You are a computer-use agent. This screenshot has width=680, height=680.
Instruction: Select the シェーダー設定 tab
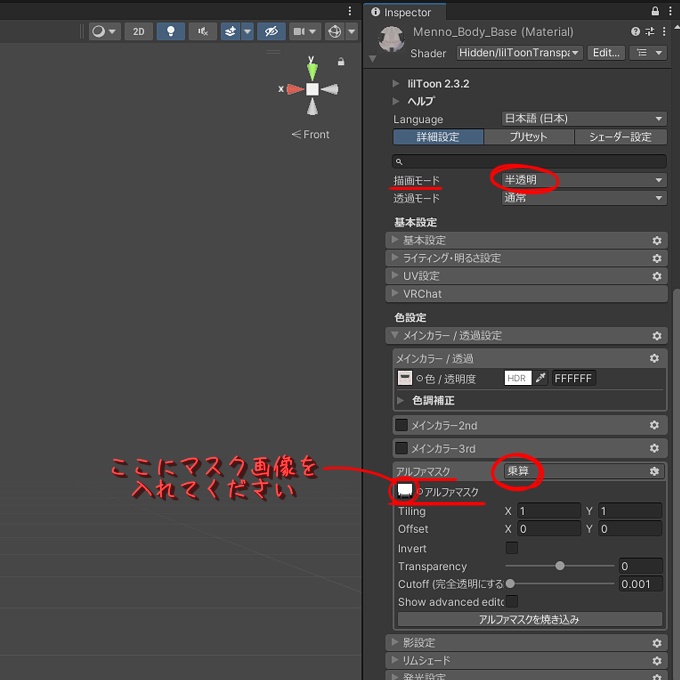click(621, 137)
